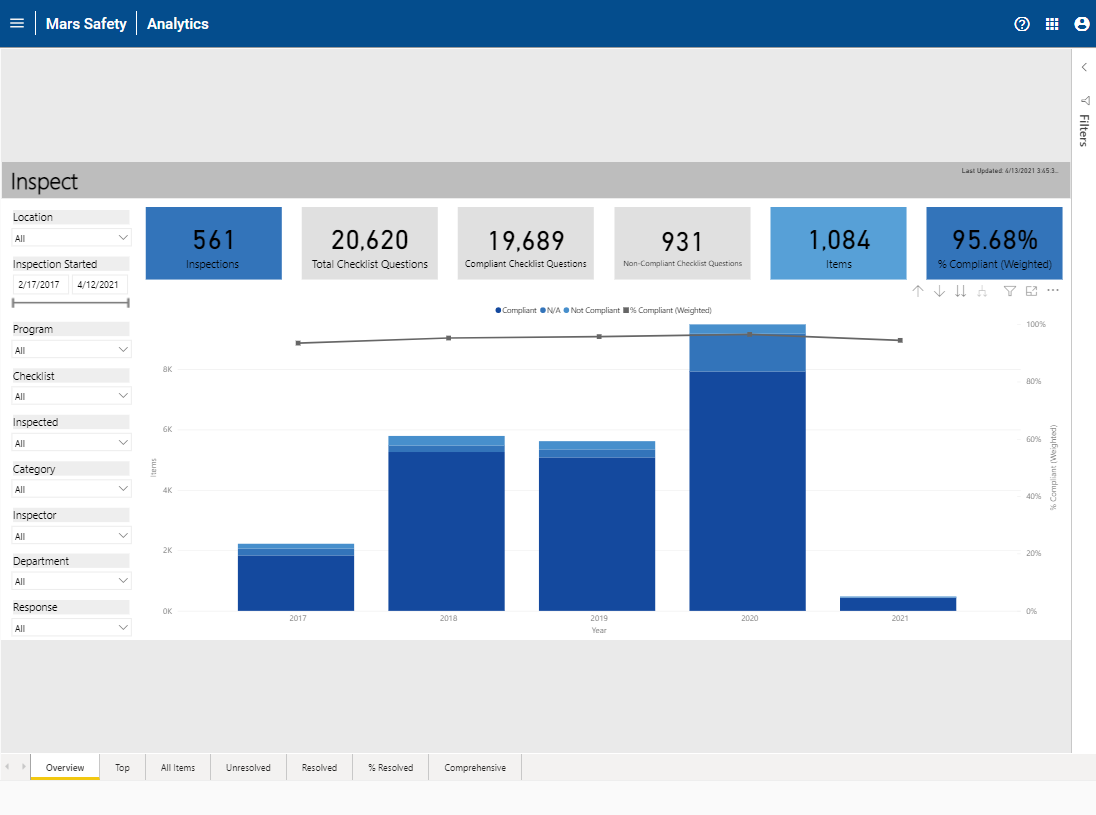Go to the next level in the hierarchy
The height and width of the screenshot is (815, 1096).
961,291
